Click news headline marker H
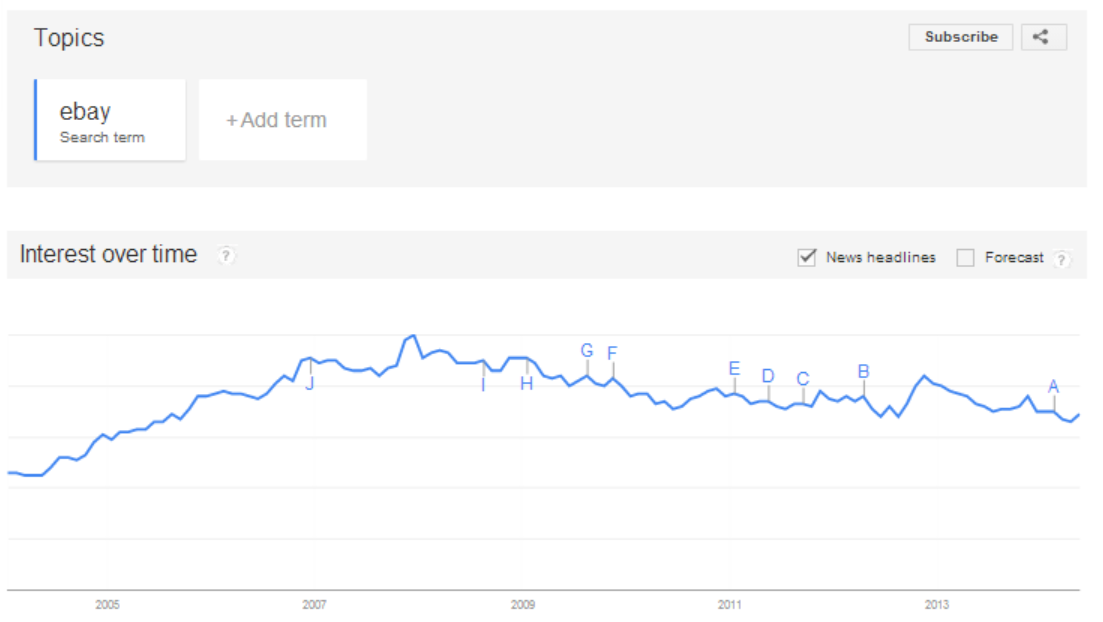 tap(526, 384)
